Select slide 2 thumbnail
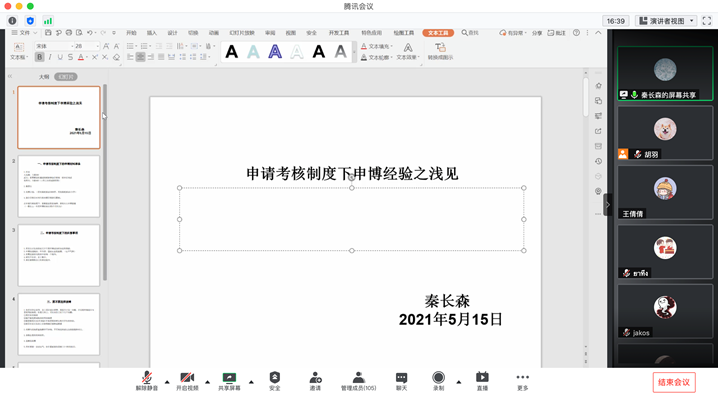718x397 pixels. (x=59, y=186)
